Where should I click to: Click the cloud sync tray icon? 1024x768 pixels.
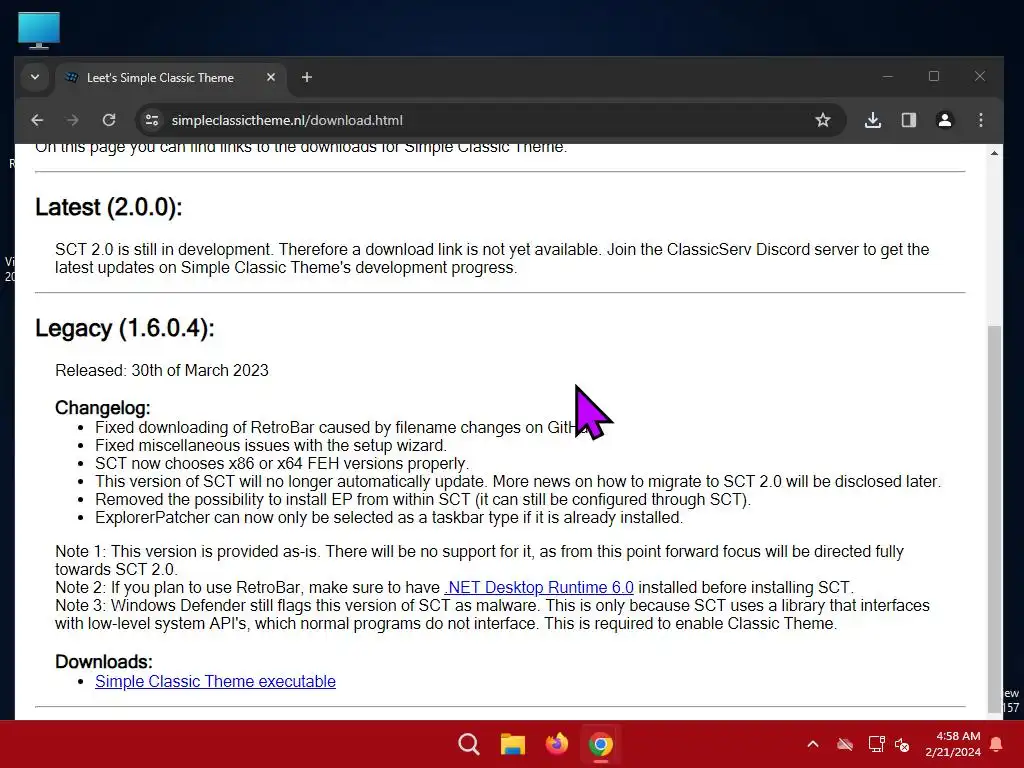(x=845, y=744)
